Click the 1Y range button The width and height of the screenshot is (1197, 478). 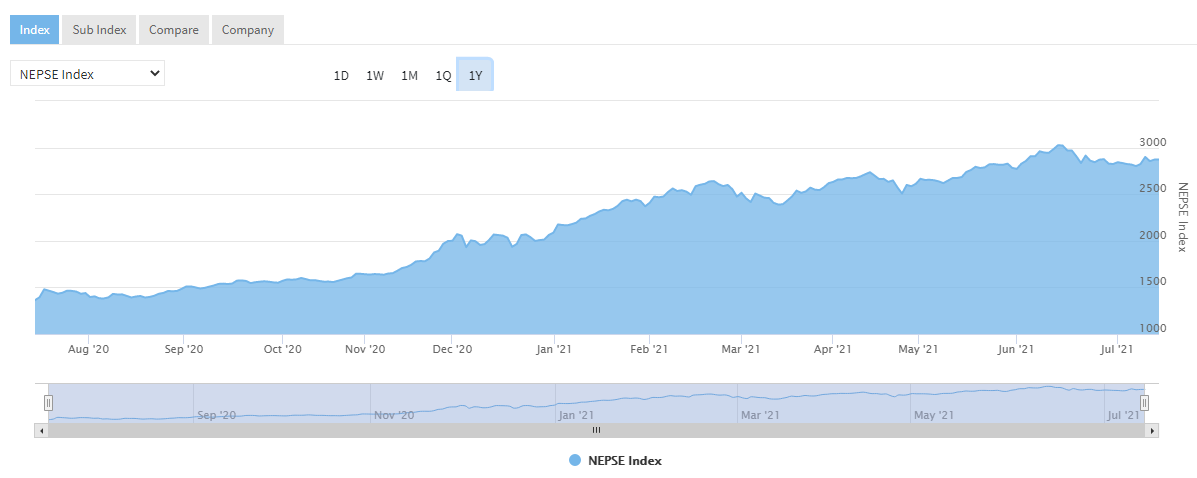coord(475,75)
